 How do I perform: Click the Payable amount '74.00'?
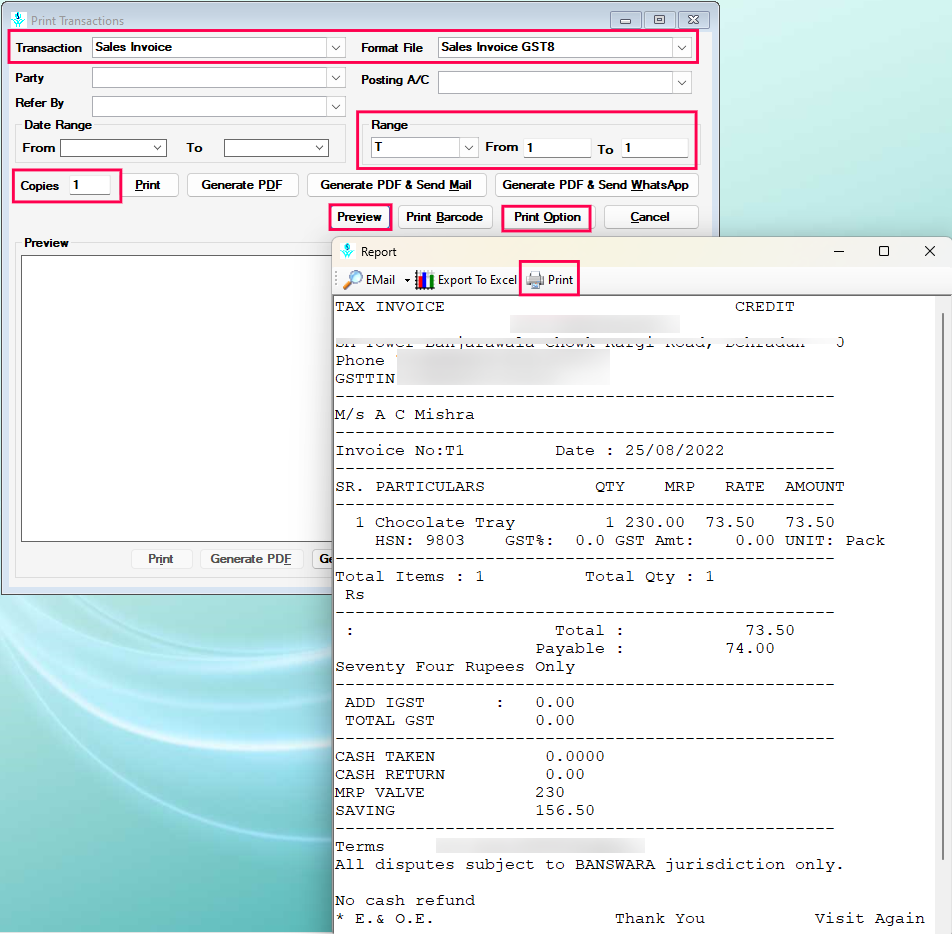click(750, 649)
